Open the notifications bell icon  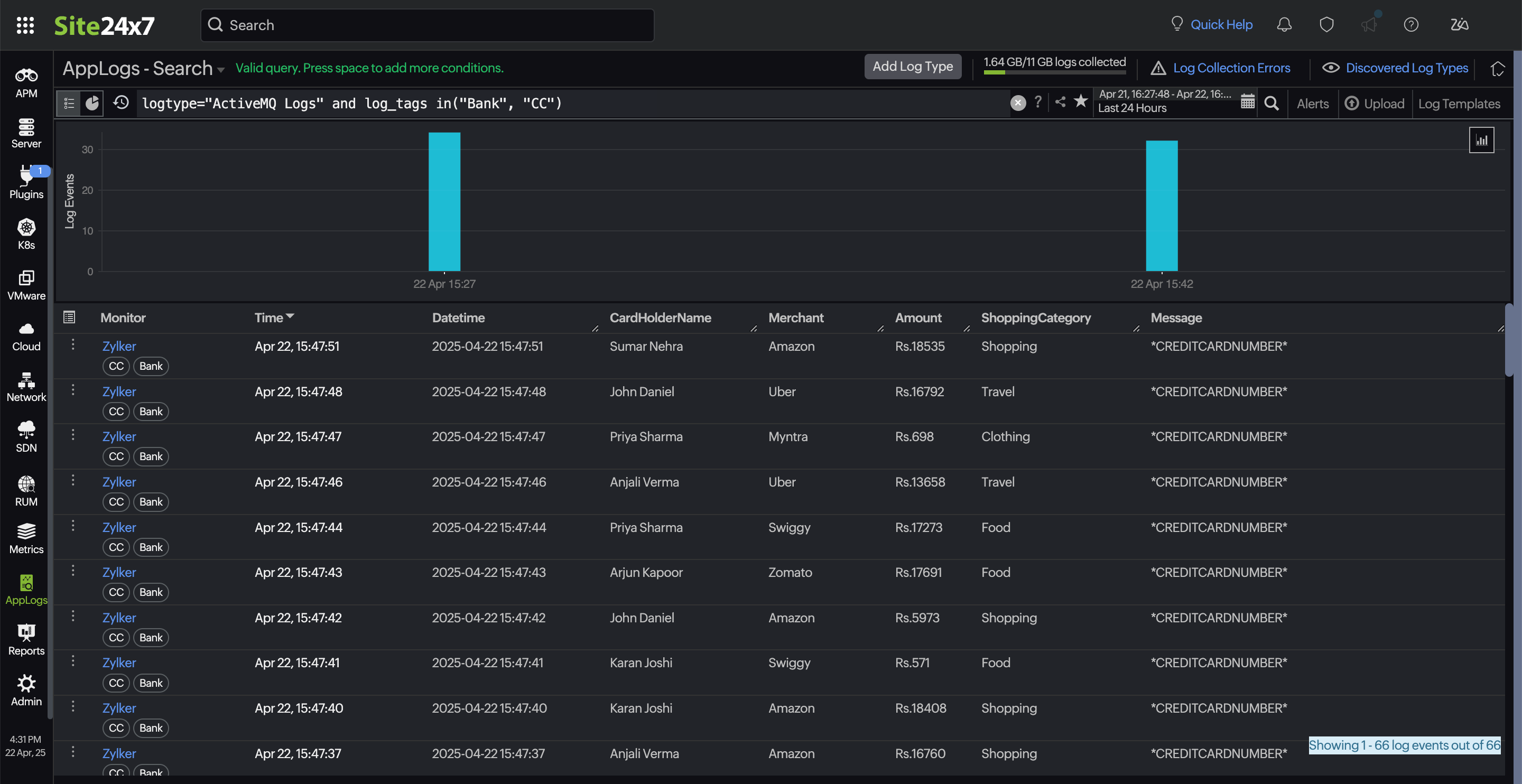coord(1284,25)
